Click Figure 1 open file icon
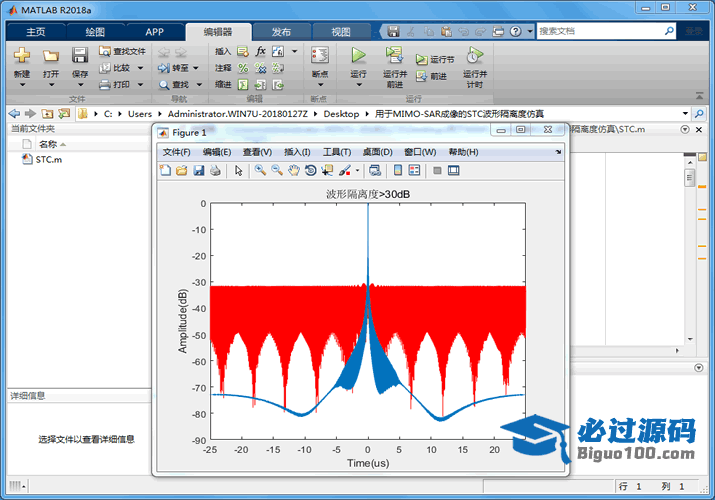Image resolution: width=715 pixels, height=500 pixels. click(181, 170)
